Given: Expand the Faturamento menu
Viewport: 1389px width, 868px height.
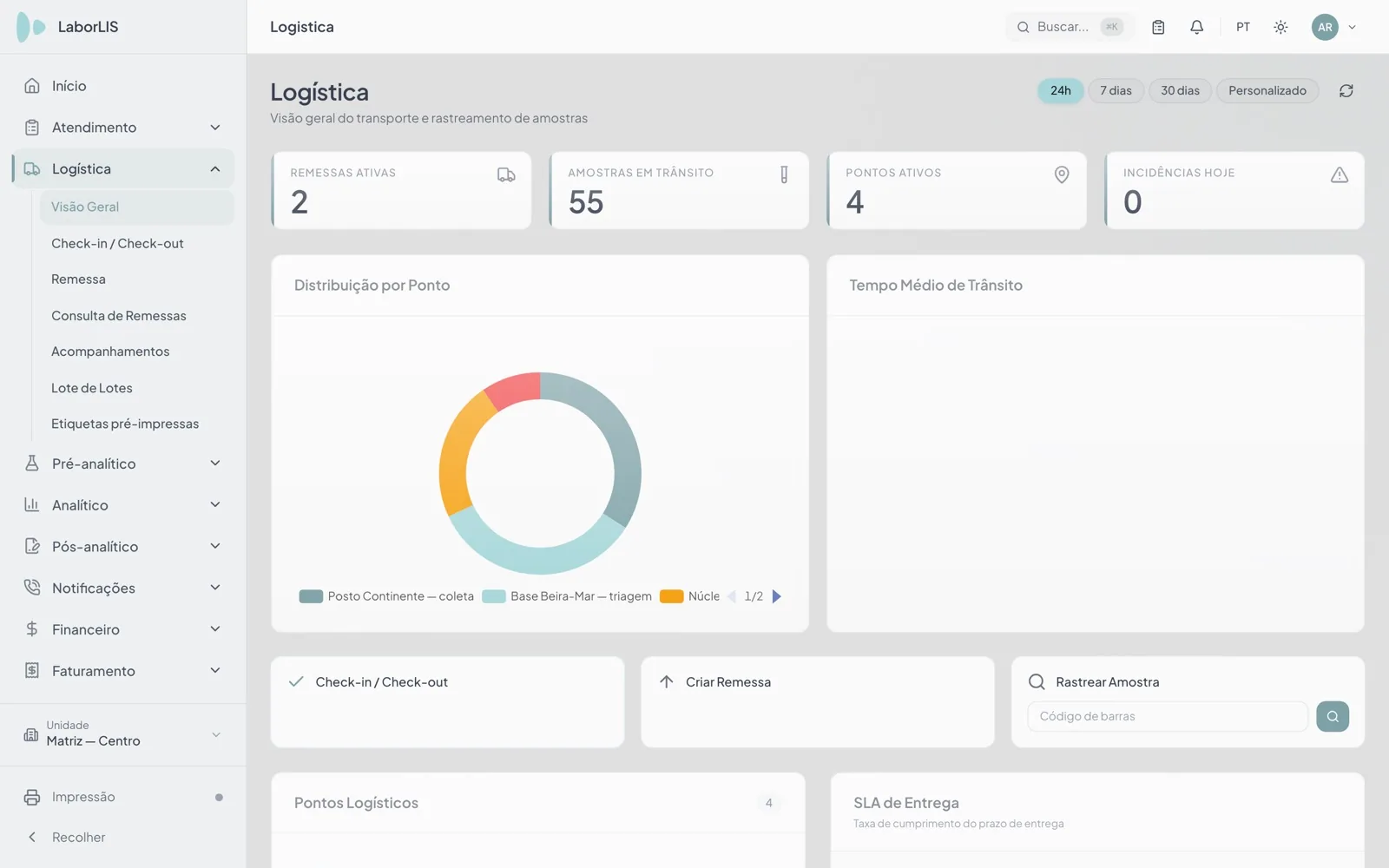Looking at the screenshot, I should click(x=122, y=671).
